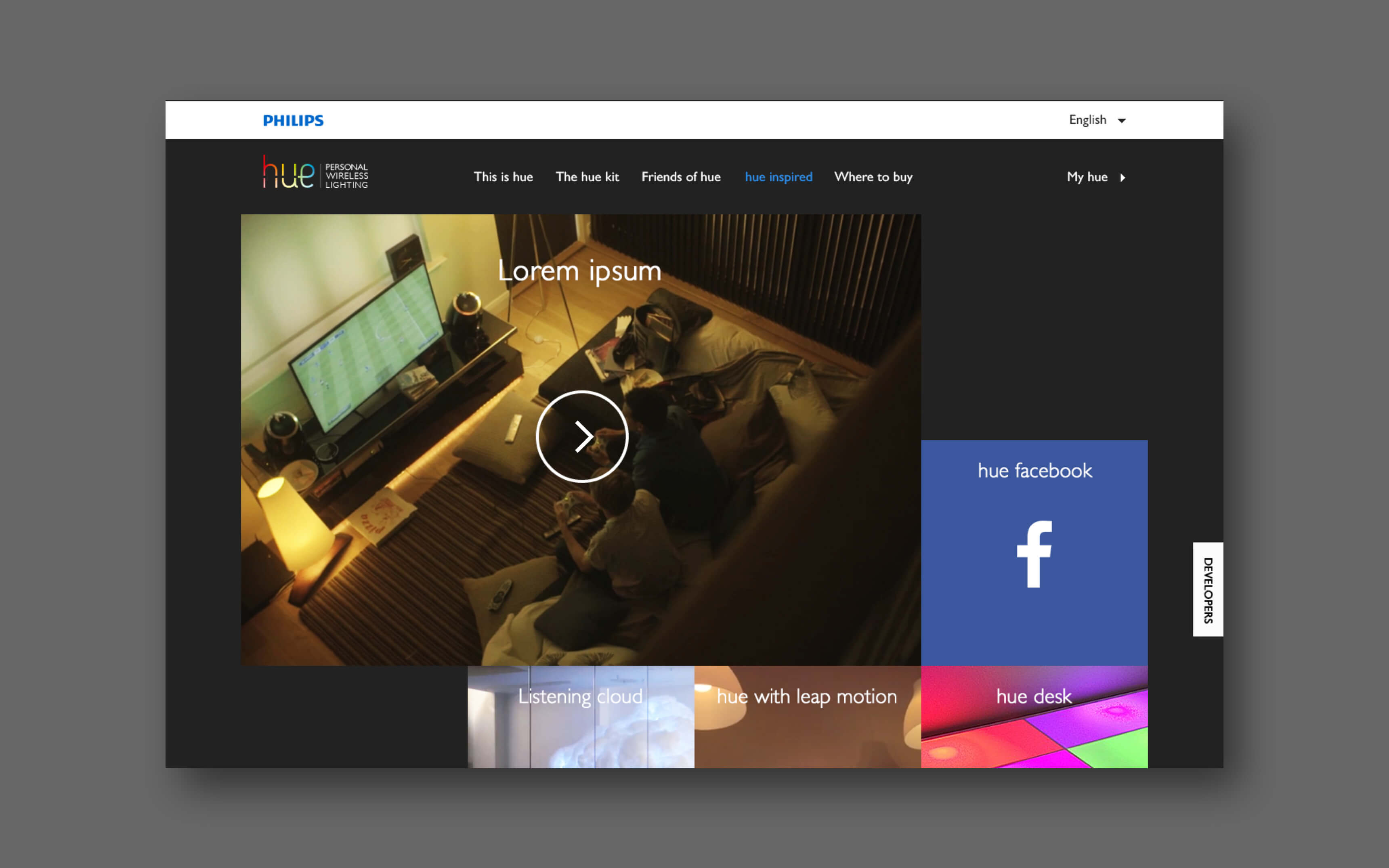Click the Philips logo

tap(293, 121)
